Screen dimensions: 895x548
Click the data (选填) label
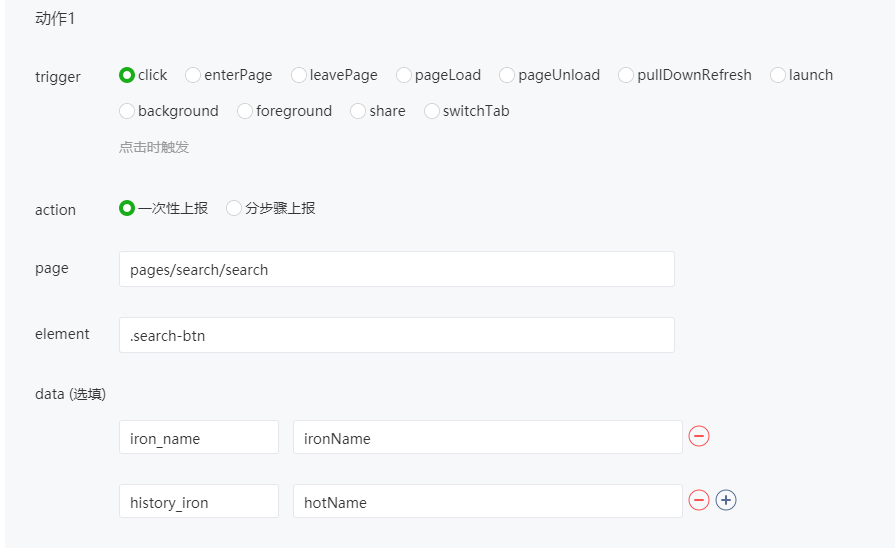pos(70,394)
